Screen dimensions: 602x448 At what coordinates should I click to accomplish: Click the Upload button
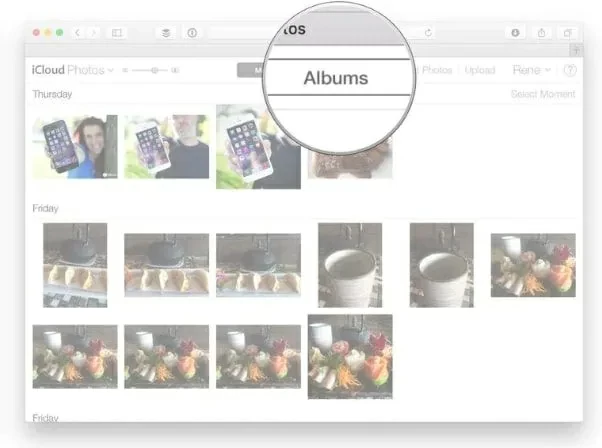tap(480, 70)
